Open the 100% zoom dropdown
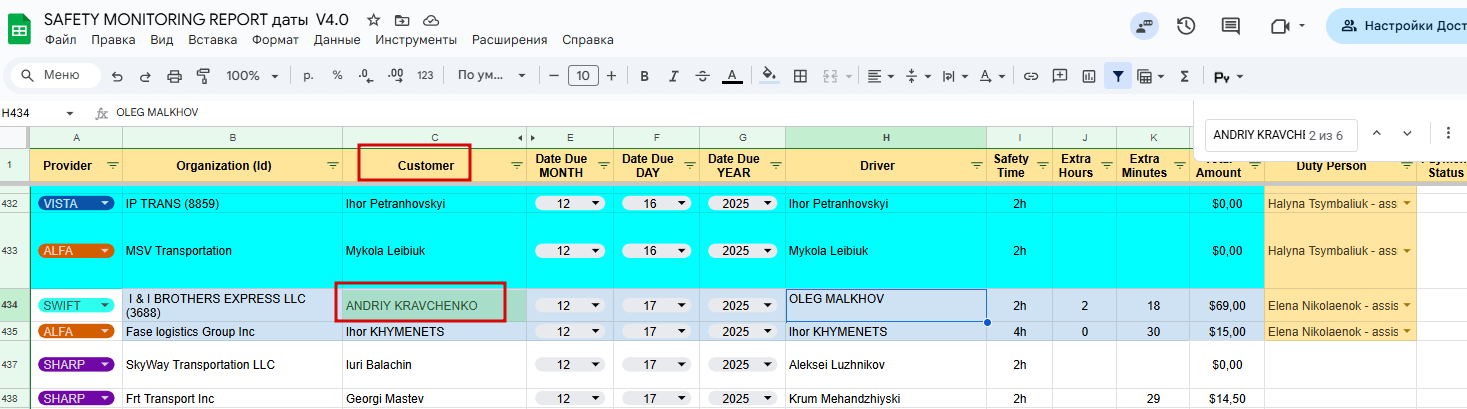This screenshot has height=409, width=1467. coord(256,76)
